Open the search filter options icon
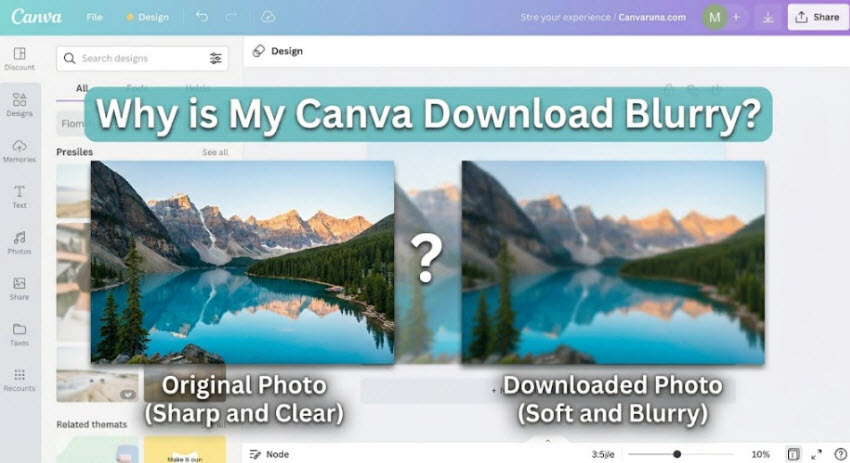Viewport: 850px width, 463px height. [216, 58]
